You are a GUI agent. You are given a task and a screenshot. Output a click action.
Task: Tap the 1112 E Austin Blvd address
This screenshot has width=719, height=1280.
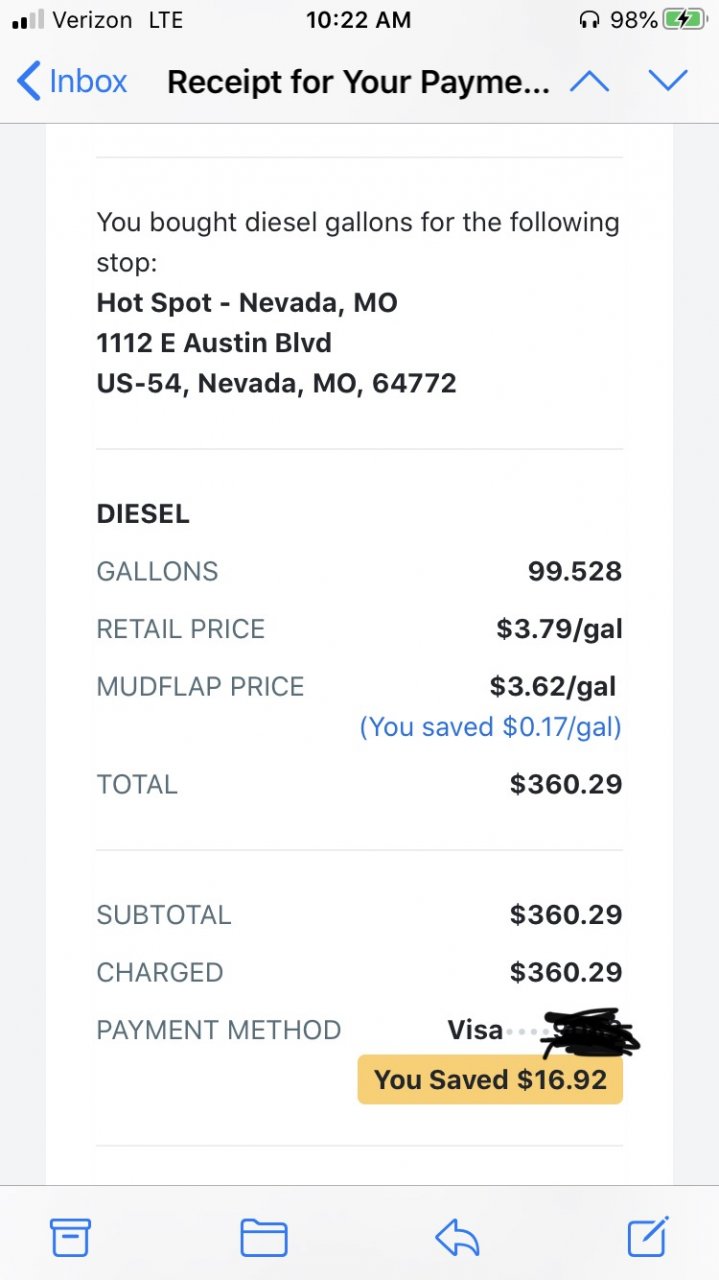[214, 343]
